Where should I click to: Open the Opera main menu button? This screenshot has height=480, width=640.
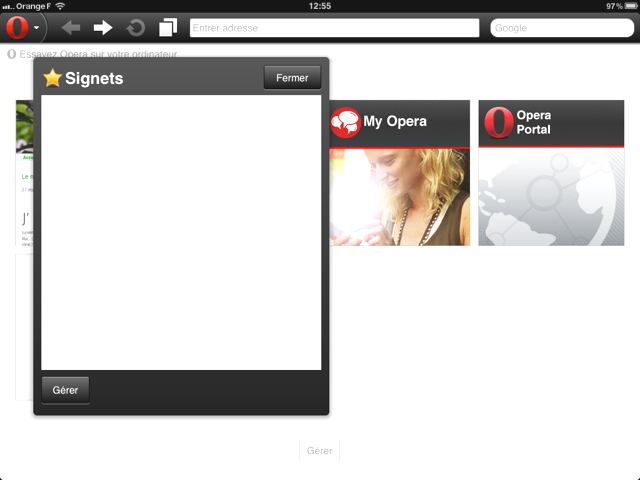point(24,28)
